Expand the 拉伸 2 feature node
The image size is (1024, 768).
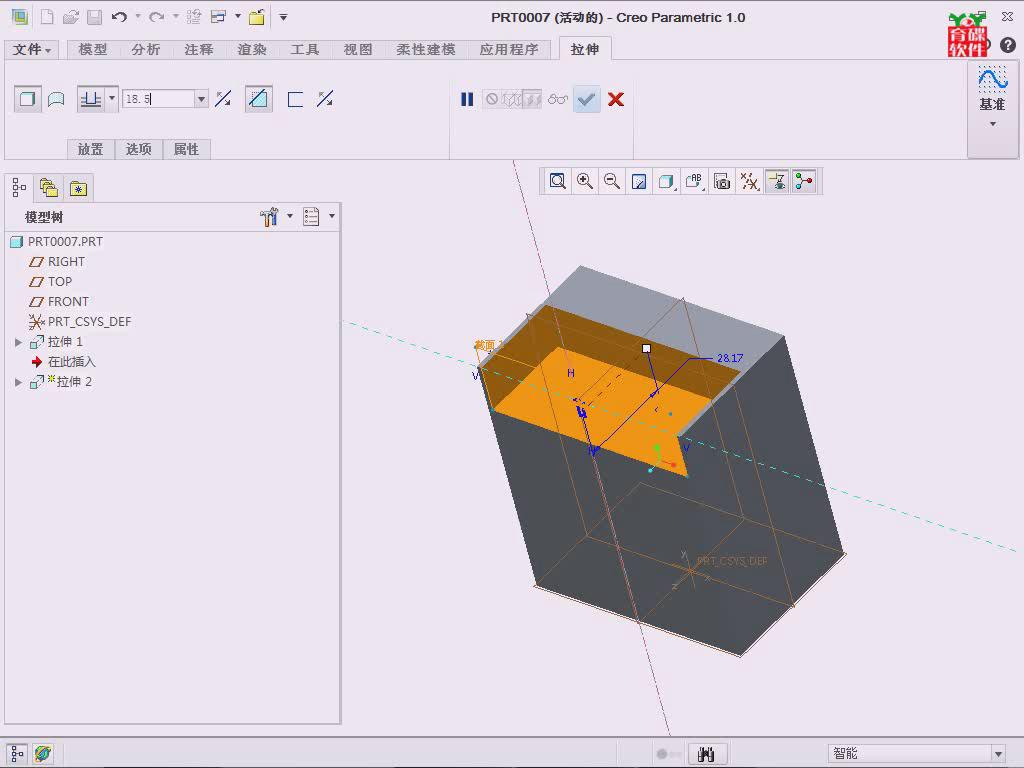(x=18, y=382)
